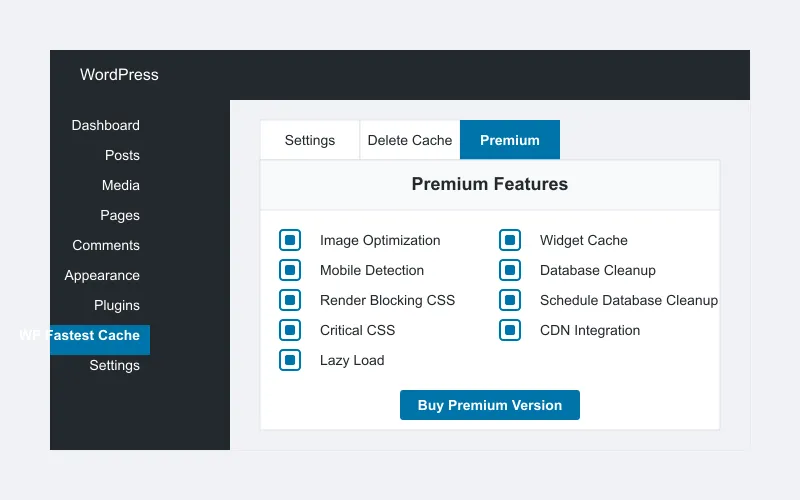Screen dimensions: 800x500
Task: Click the Buy Premium Version button
Action: 490,405
